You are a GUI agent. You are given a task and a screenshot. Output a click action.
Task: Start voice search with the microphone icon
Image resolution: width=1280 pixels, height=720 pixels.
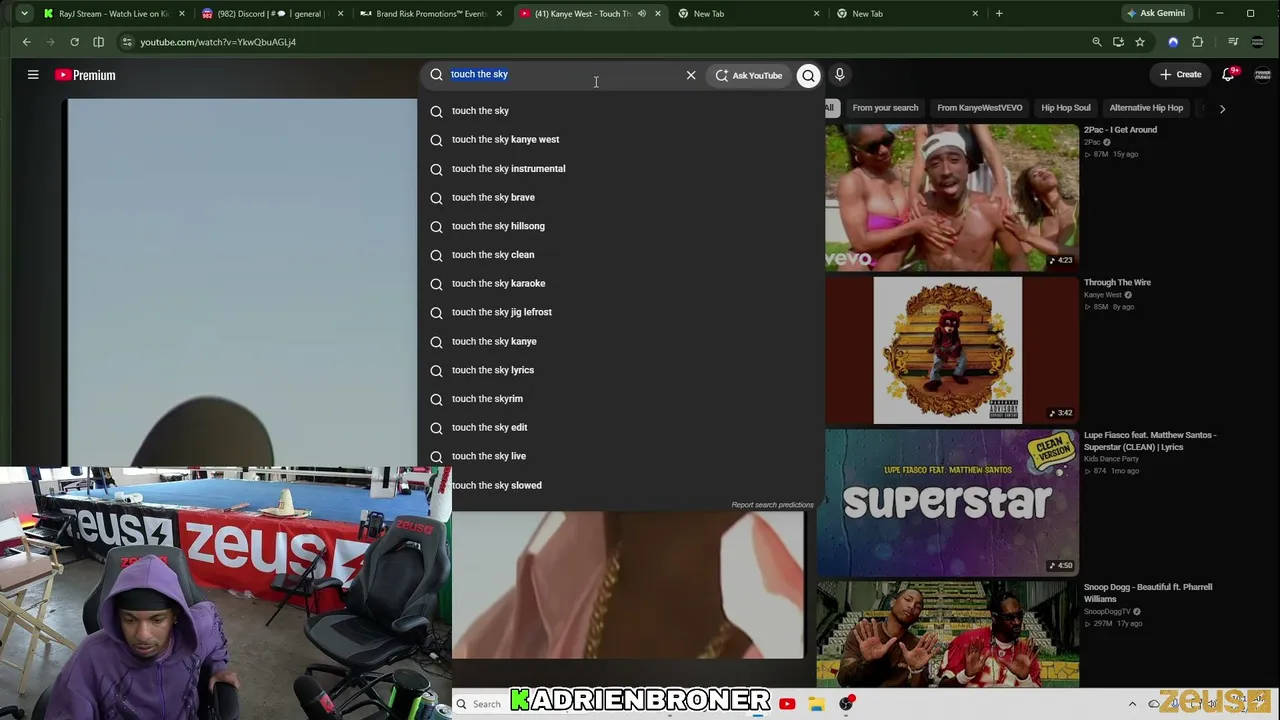click(840, 75)
